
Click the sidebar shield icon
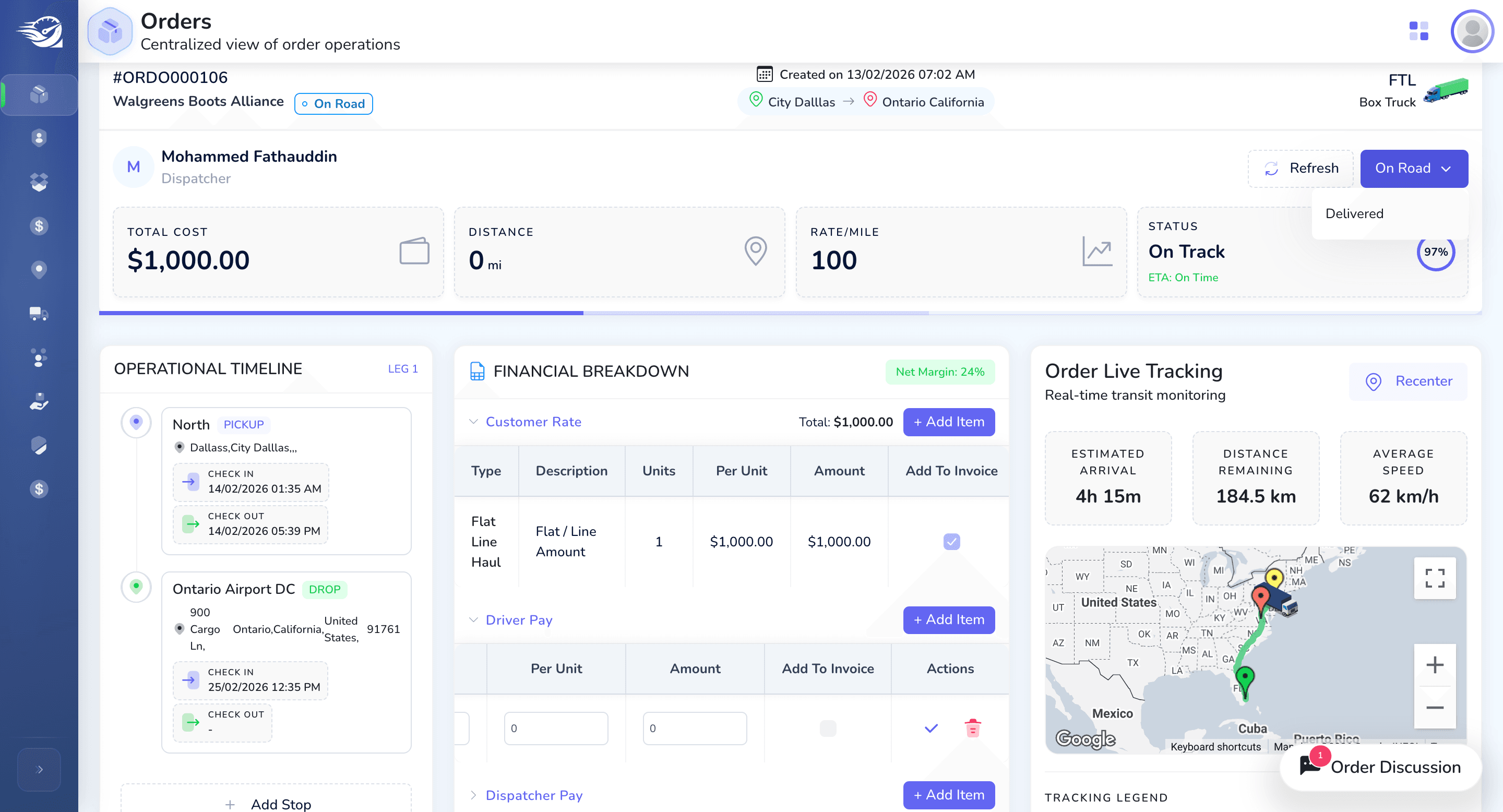click(39, 445)
